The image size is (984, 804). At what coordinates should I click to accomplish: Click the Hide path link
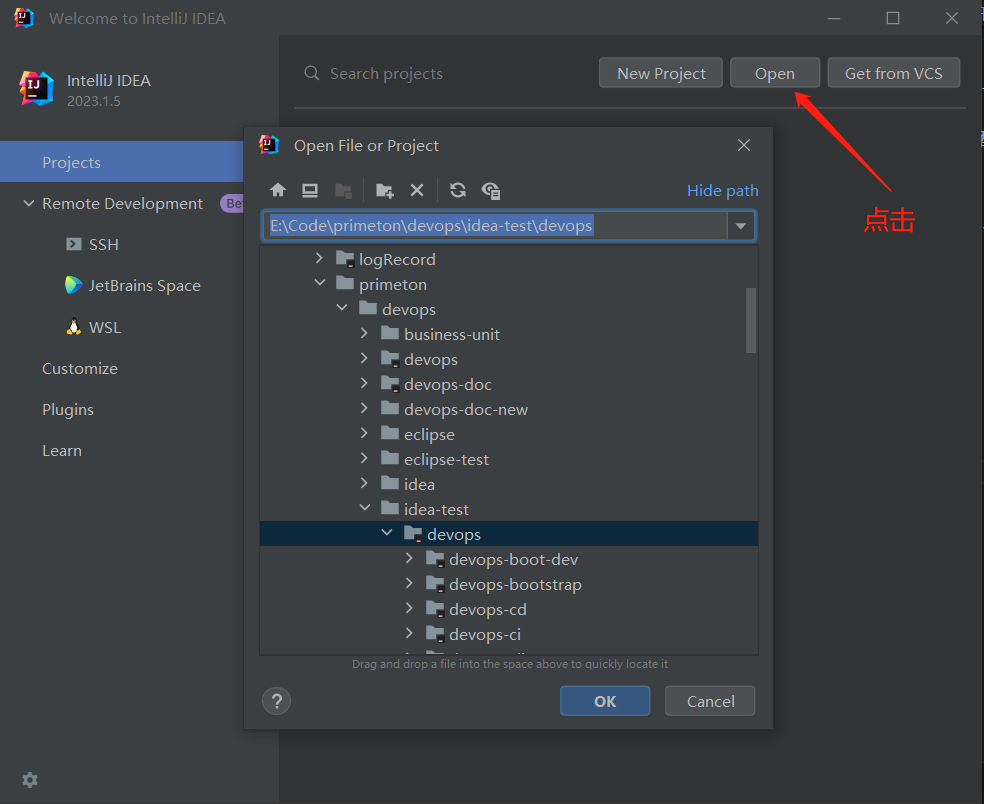pyautogui.click(x=722, y=190)
